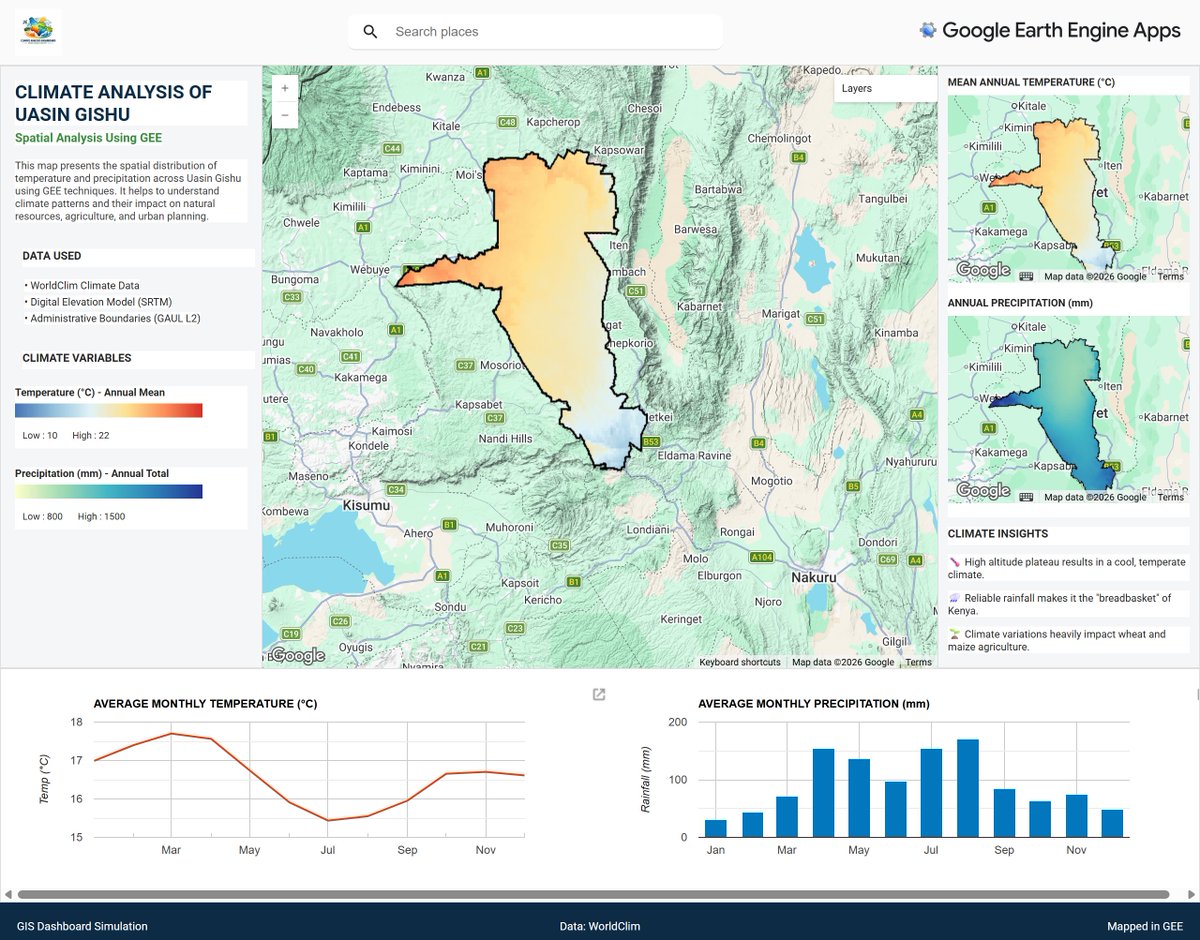Click Google logo on the Annual Precipitation map
1200x940 pixels.
point(983,491)
